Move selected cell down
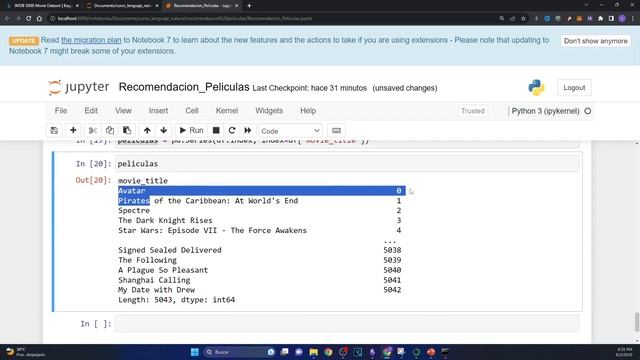 [164, 131]
